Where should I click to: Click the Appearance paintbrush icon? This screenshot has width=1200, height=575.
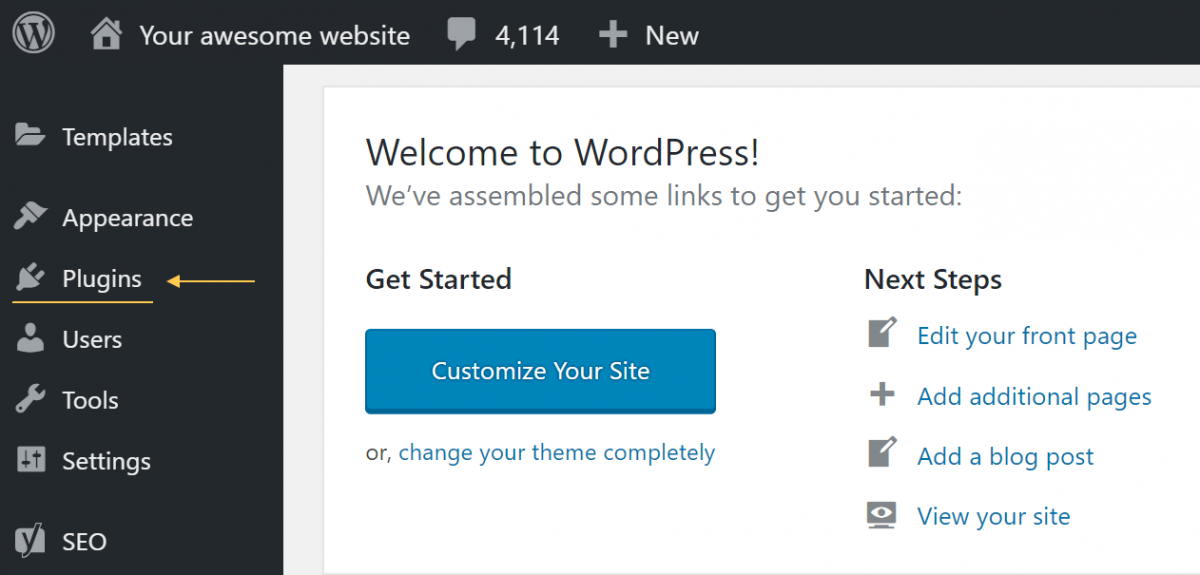31,216
